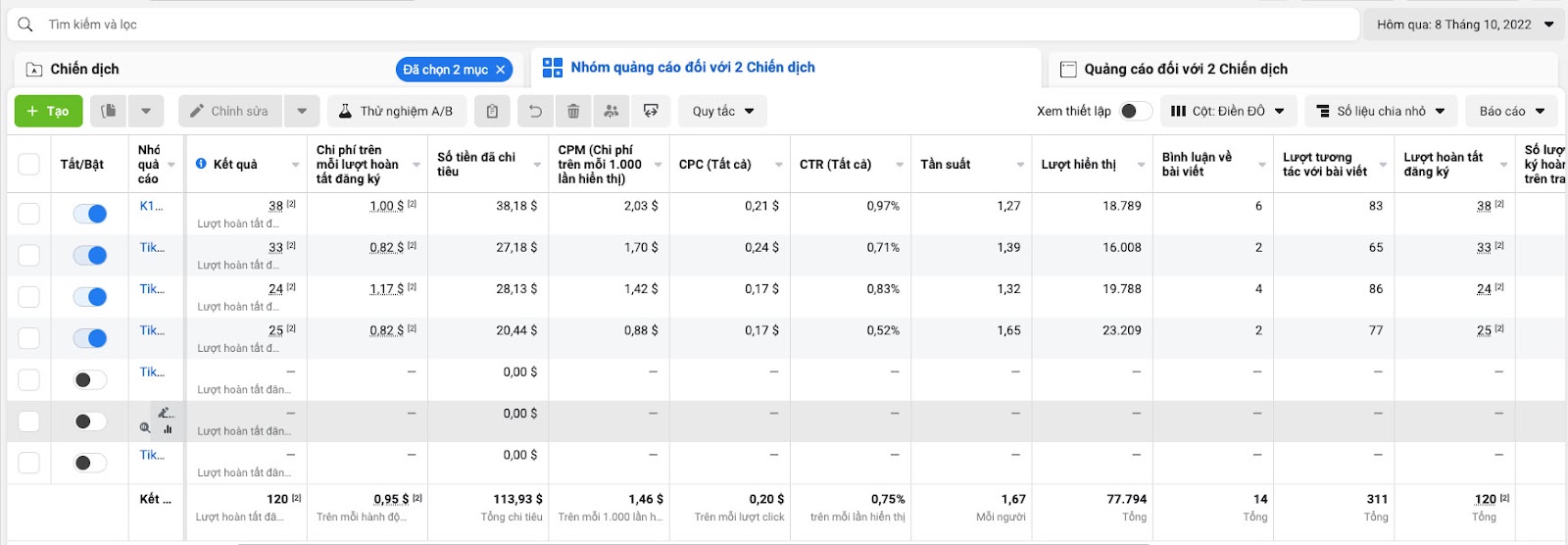Switch to Quảng cáo đối với 2 Chiến dịch tab
Viewport: 1568px width, 545px height.
click(x=1303, y=70)
